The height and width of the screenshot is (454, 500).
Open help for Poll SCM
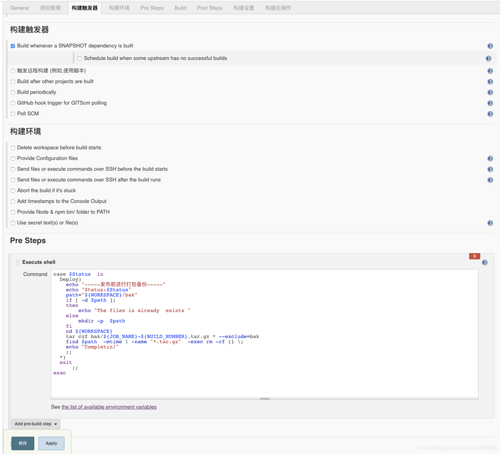[x=490, y=114]
